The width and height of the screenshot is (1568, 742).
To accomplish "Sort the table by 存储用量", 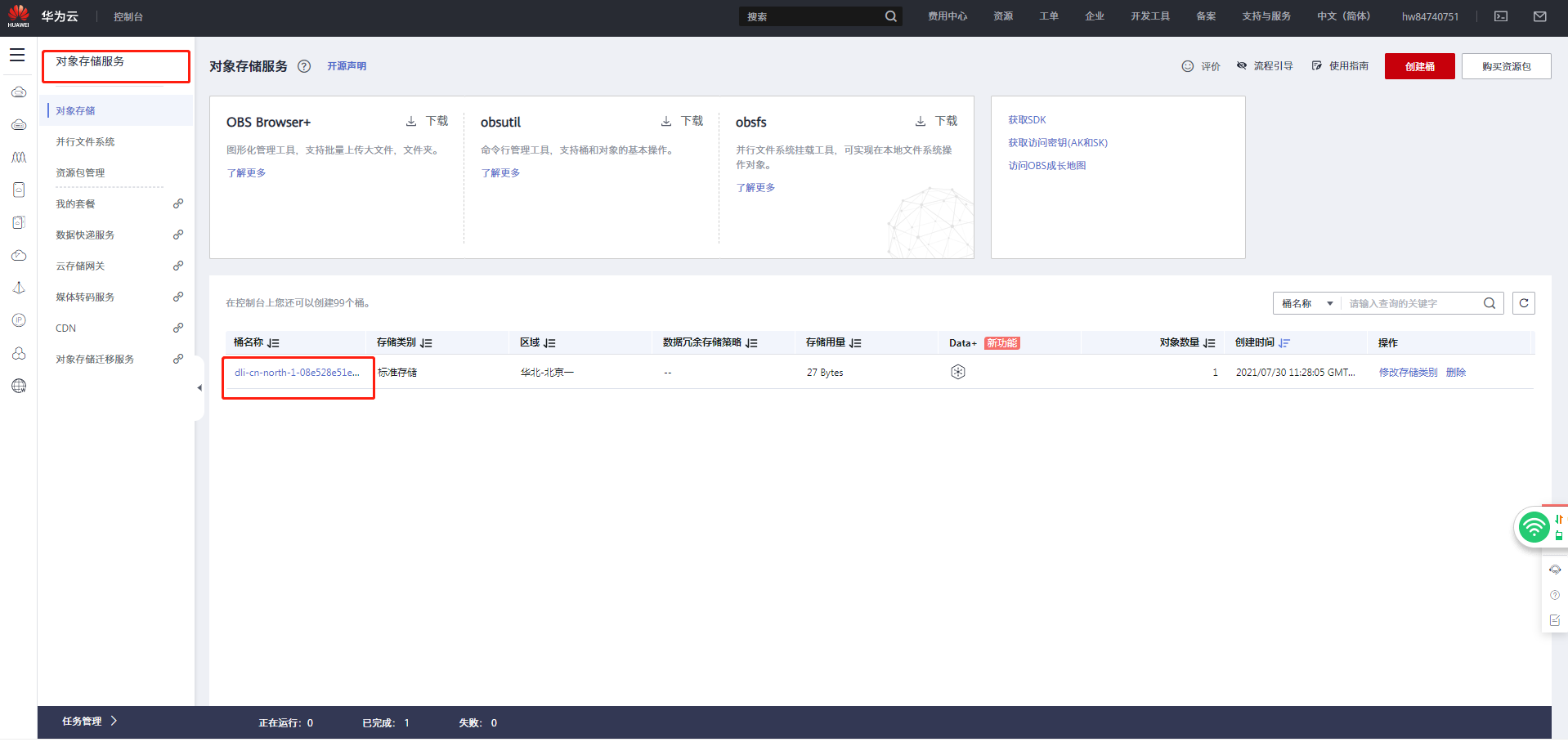I will coord(855,343).
